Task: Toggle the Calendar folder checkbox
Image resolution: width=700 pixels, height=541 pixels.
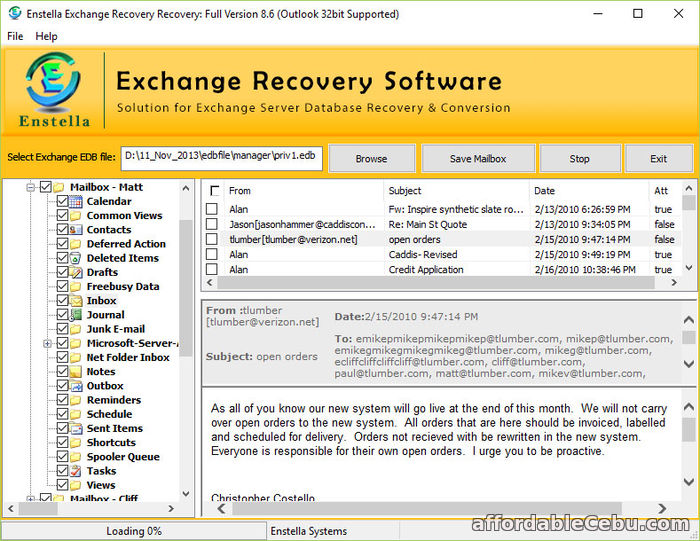Action: (63, 201)
